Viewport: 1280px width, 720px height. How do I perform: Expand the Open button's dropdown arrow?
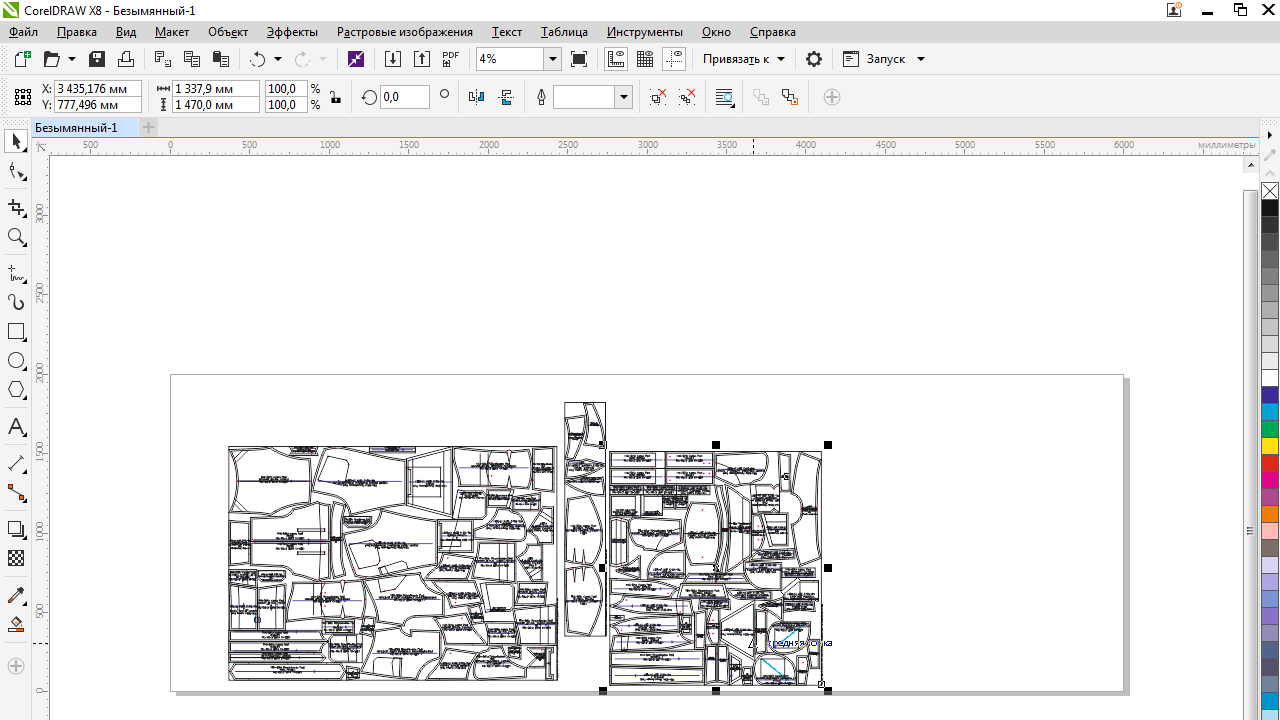[72, 59]
